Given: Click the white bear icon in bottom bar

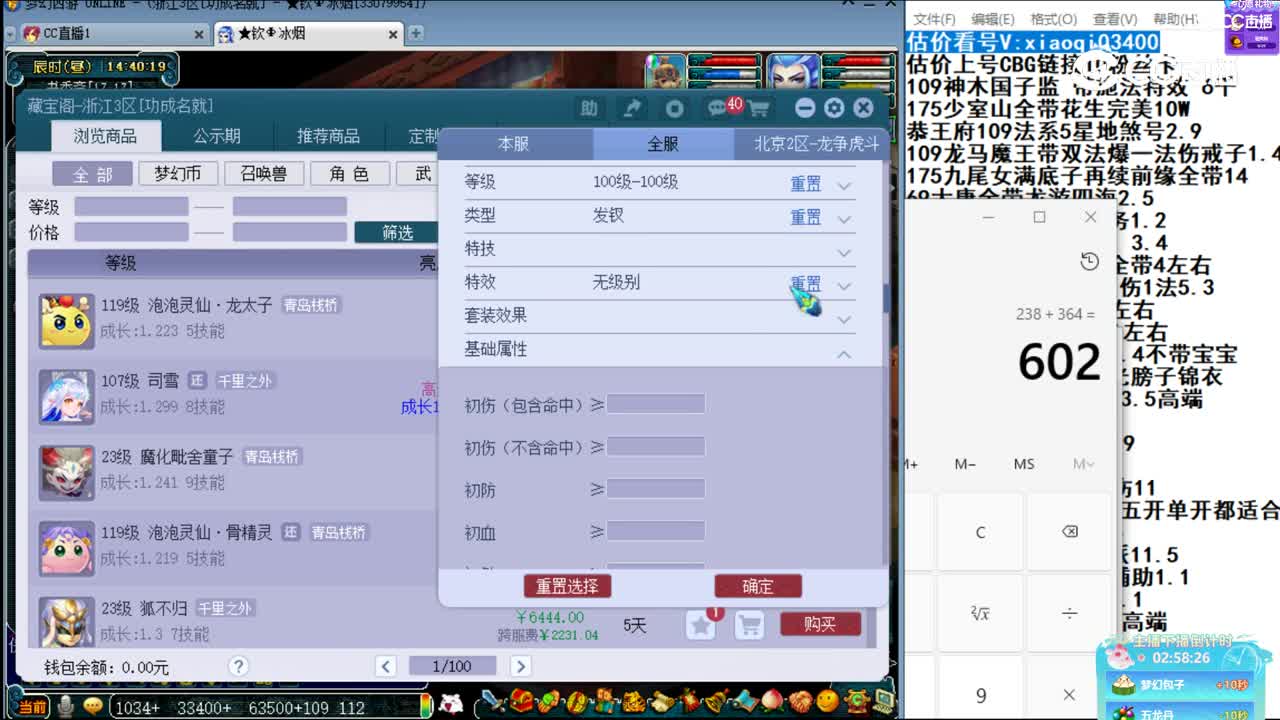Looking at the screenshot, I should coord(451,704).
